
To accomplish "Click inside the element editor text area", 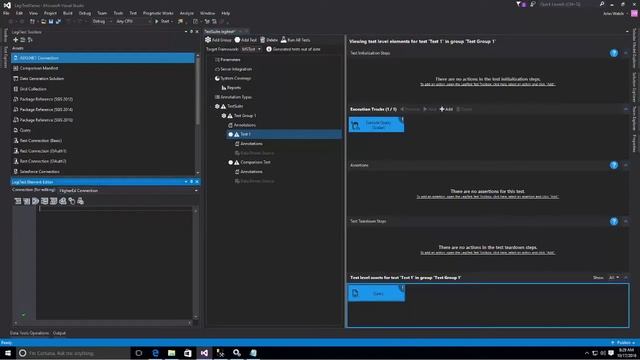I will coord(114,263).
